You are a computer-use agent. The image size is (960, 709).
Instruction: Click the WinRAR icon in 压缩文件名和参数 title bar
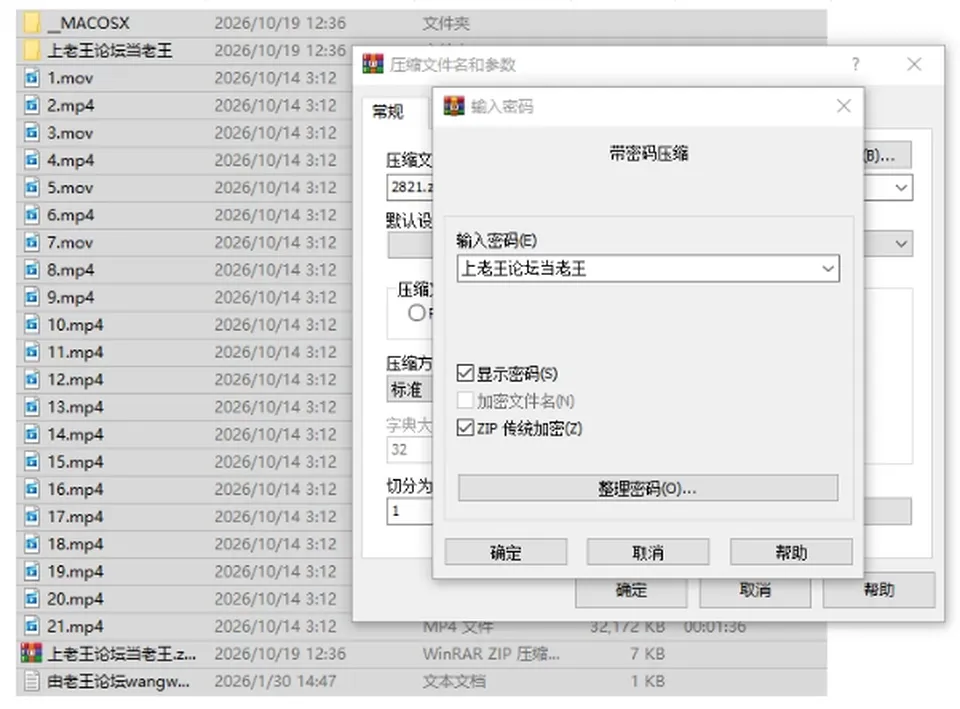372,64
